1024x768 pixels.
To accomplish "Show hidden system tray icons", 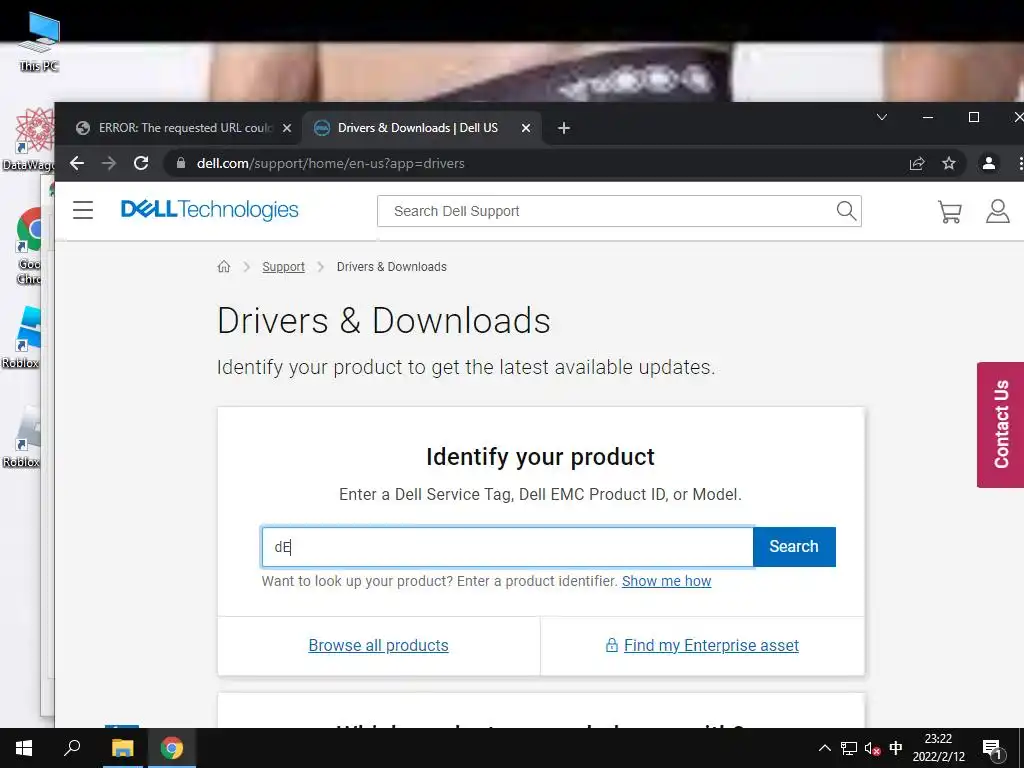I will [x=825, y=748].
